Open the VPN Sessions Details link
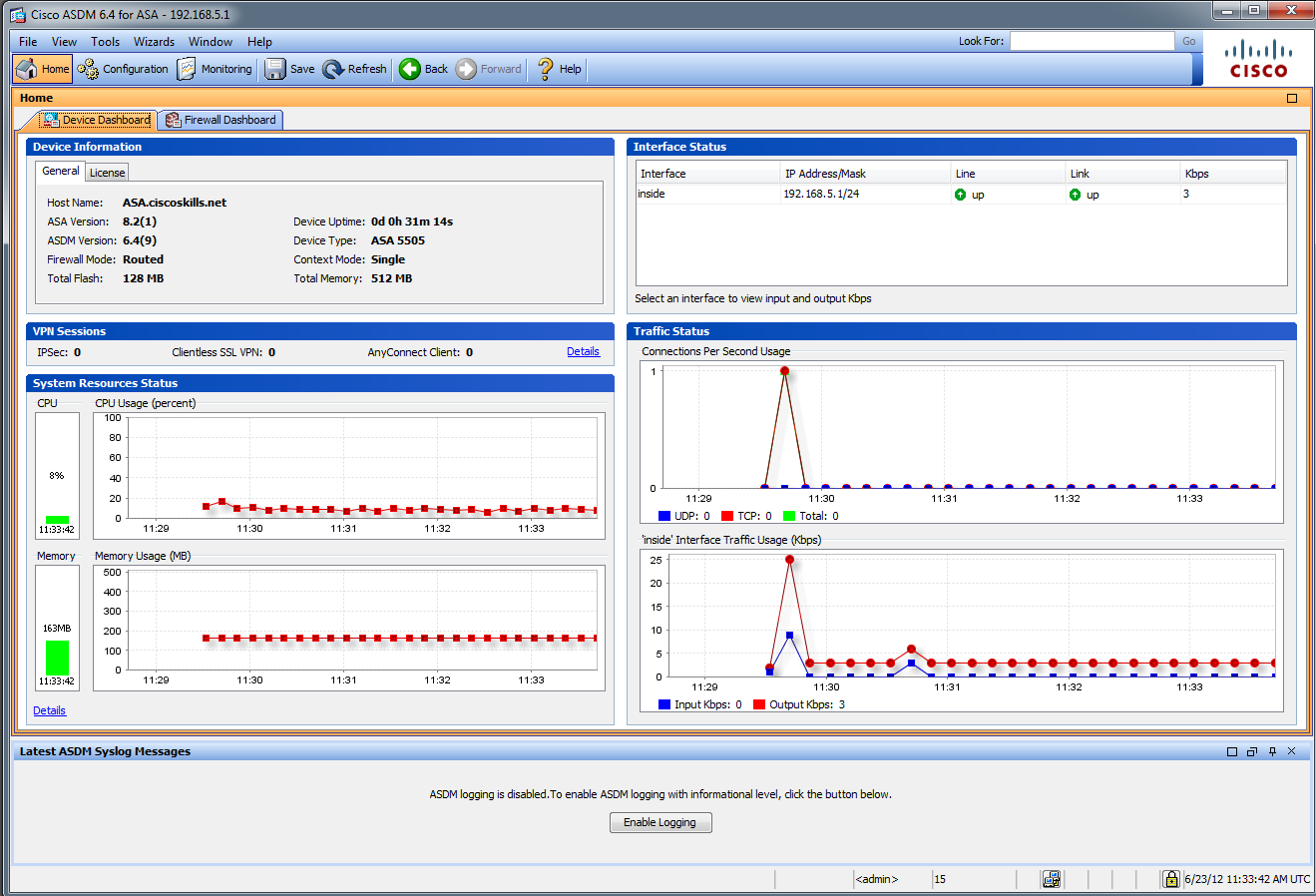 (x=583, y=352)
